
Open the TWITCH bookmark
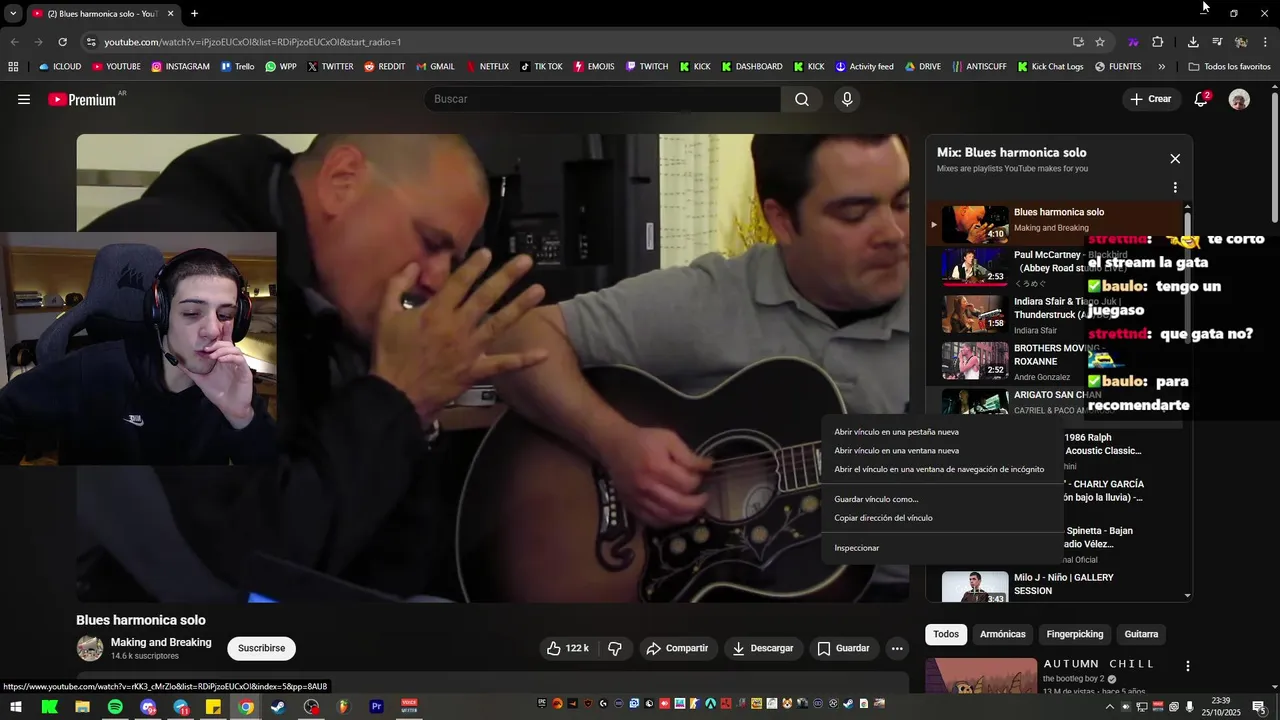[647, 67]
